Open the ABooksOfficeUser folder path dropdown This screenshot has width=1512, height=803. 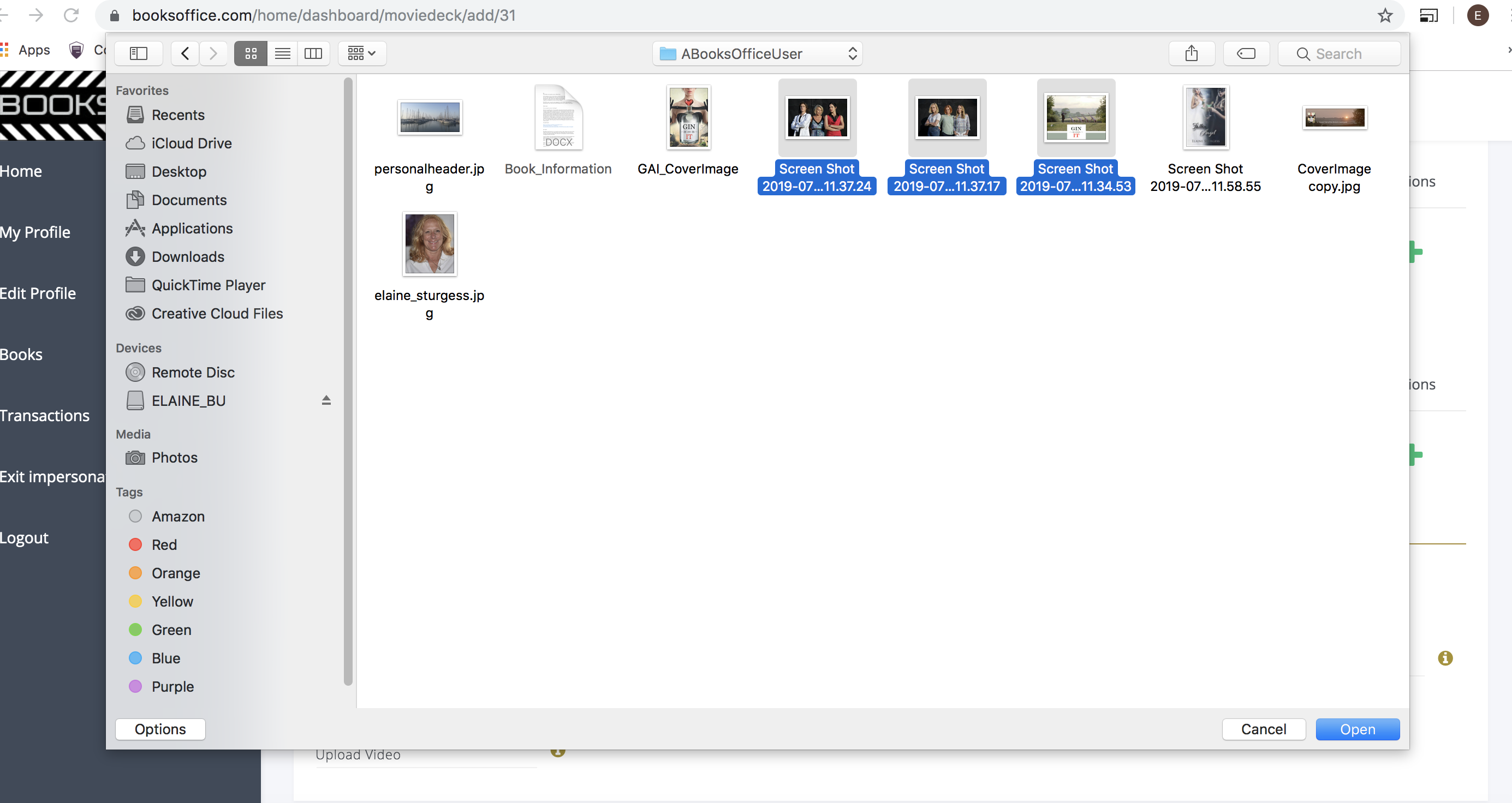pyautogui.click(x=757, y=53)
